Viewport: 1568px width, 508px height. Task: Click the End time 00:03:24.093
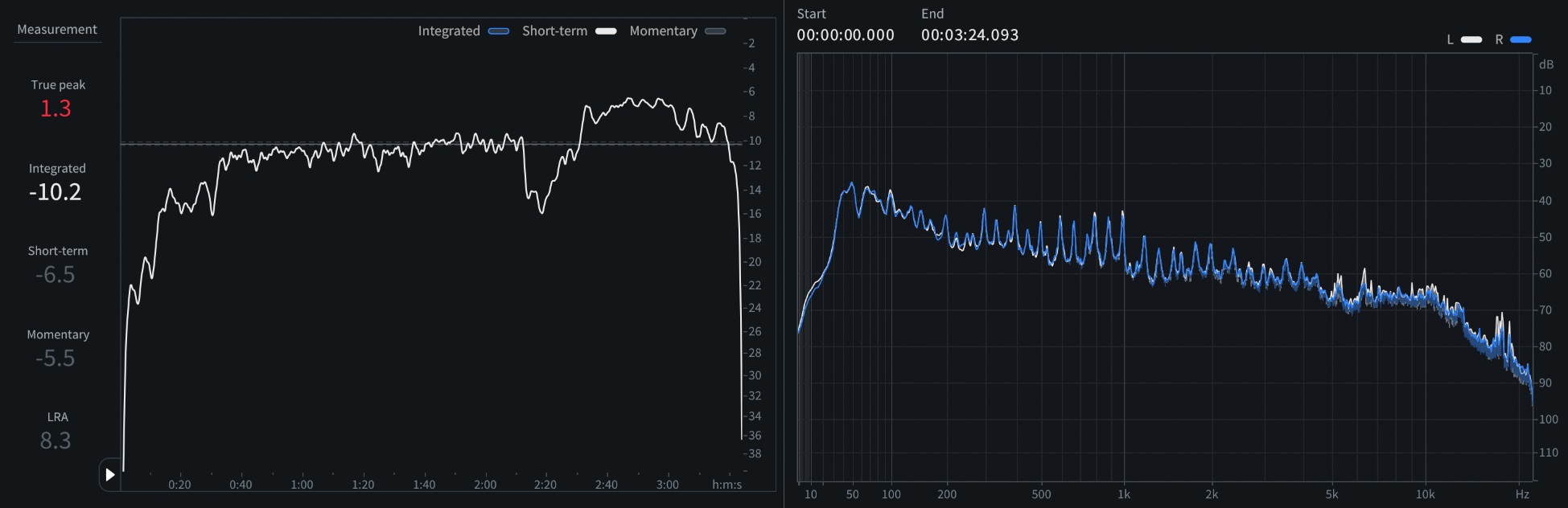click(x=970, y=35)
